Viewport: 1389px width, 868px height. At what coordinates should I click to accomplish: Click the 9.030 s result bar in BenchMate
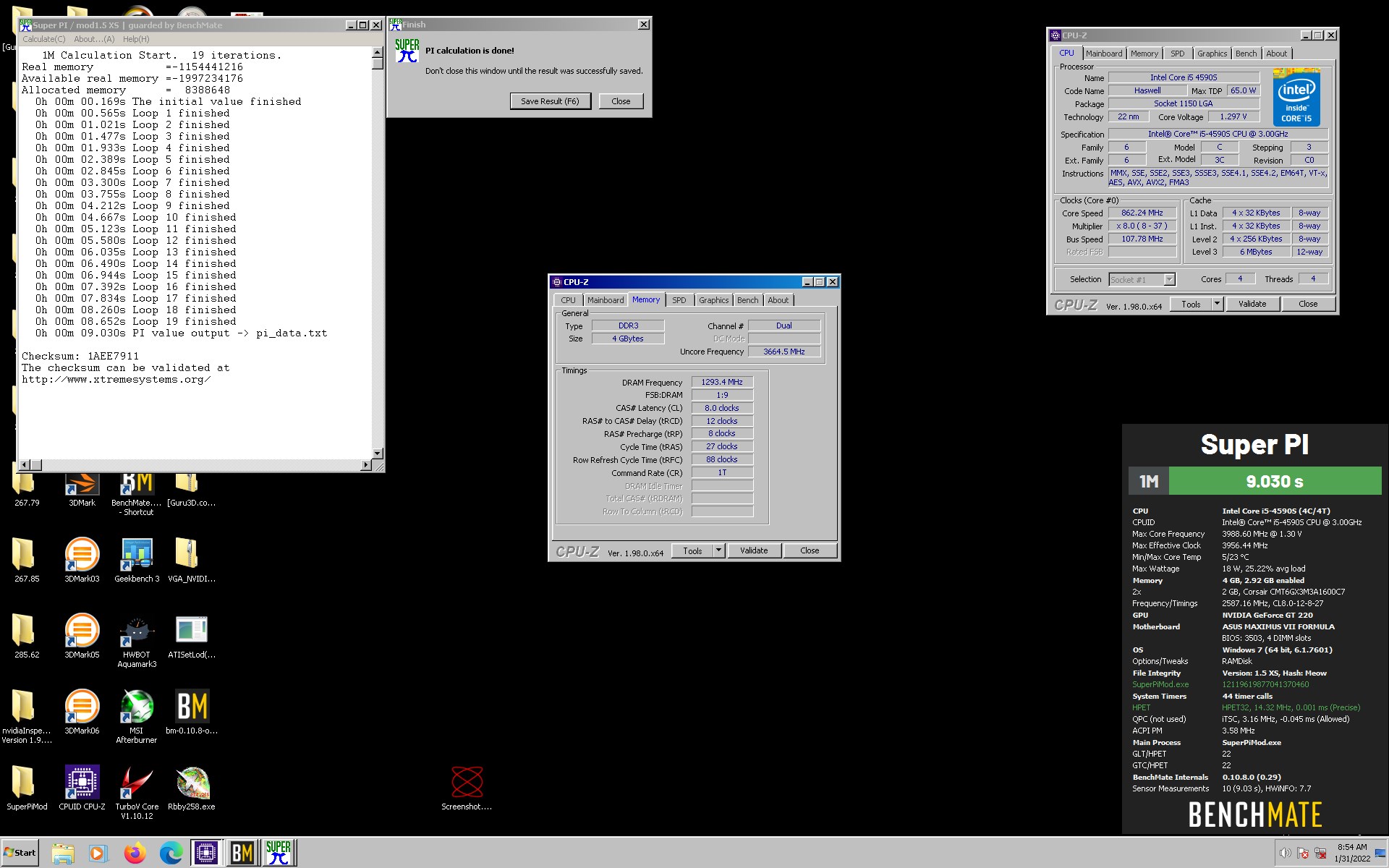tap(1275, 481)
